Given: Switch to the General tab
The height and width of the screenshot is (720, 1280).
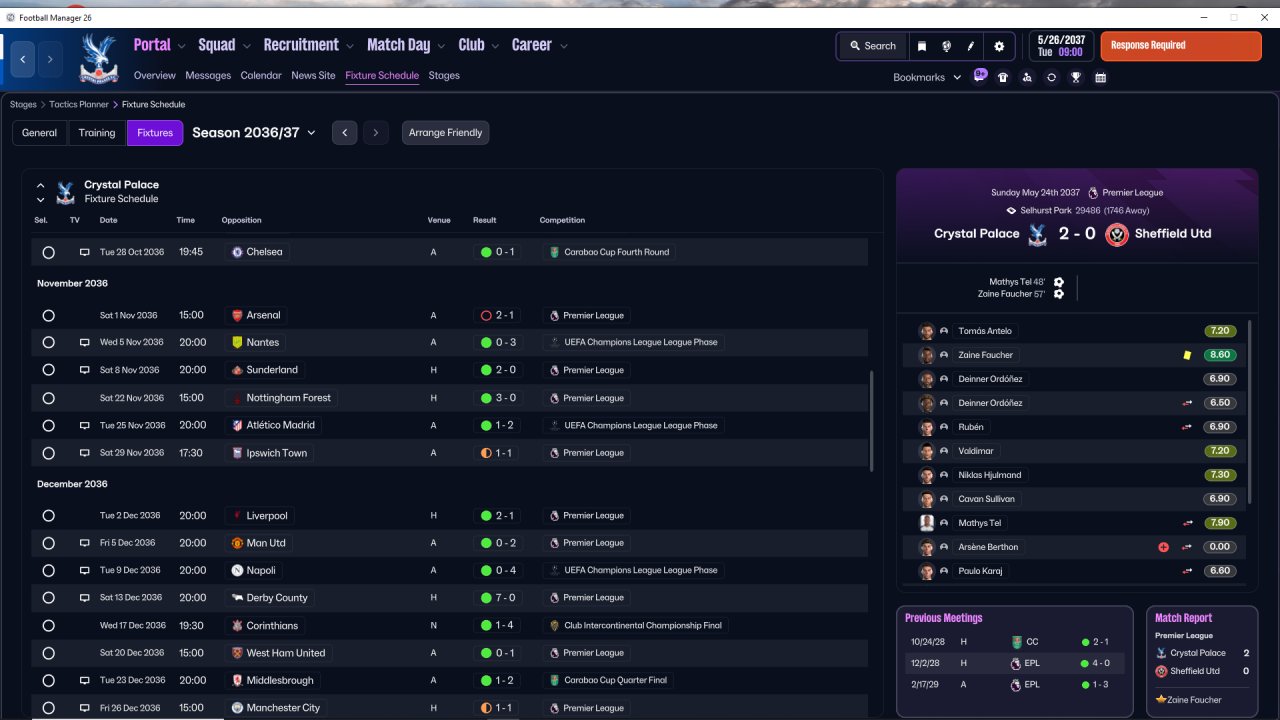Looking at the screenshot, I should click(40, 133).
